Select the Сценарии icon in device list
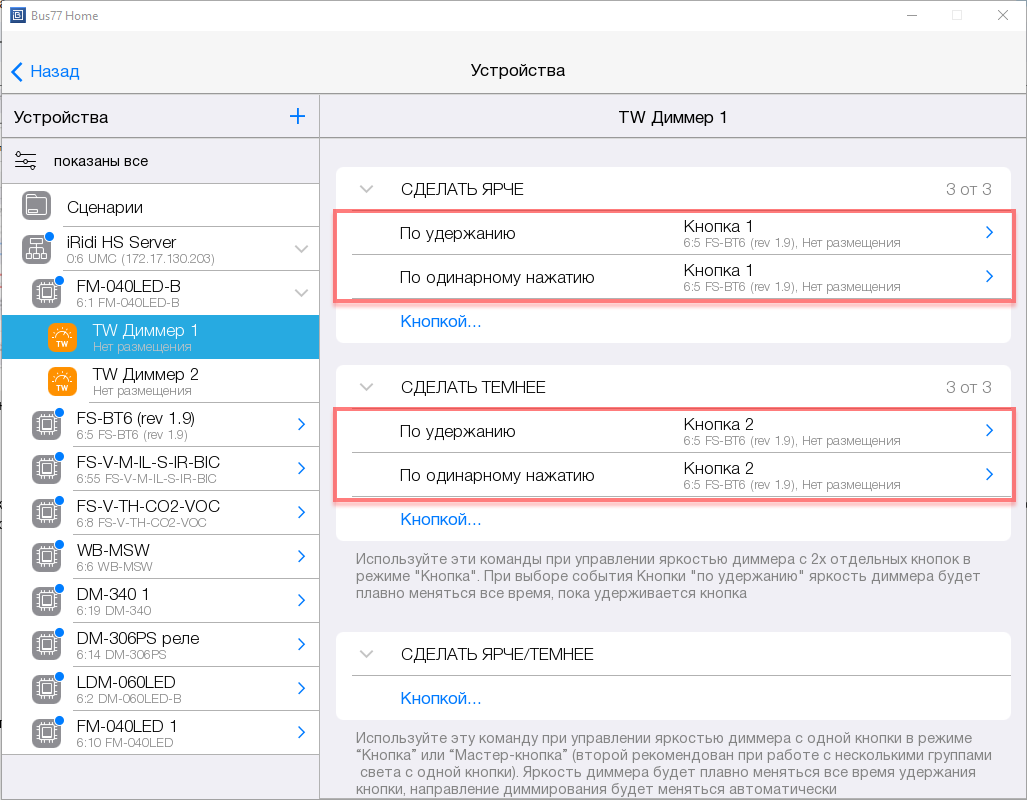This screenshot has width=1027, height=800. (x=37, y=207)
